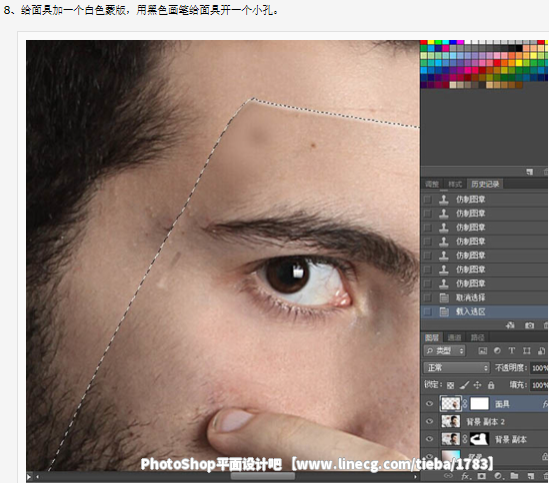The height and width of the screenshot is (483, 549).
Task: Select the 面具 layer name
Action: (x=502, y=404)
